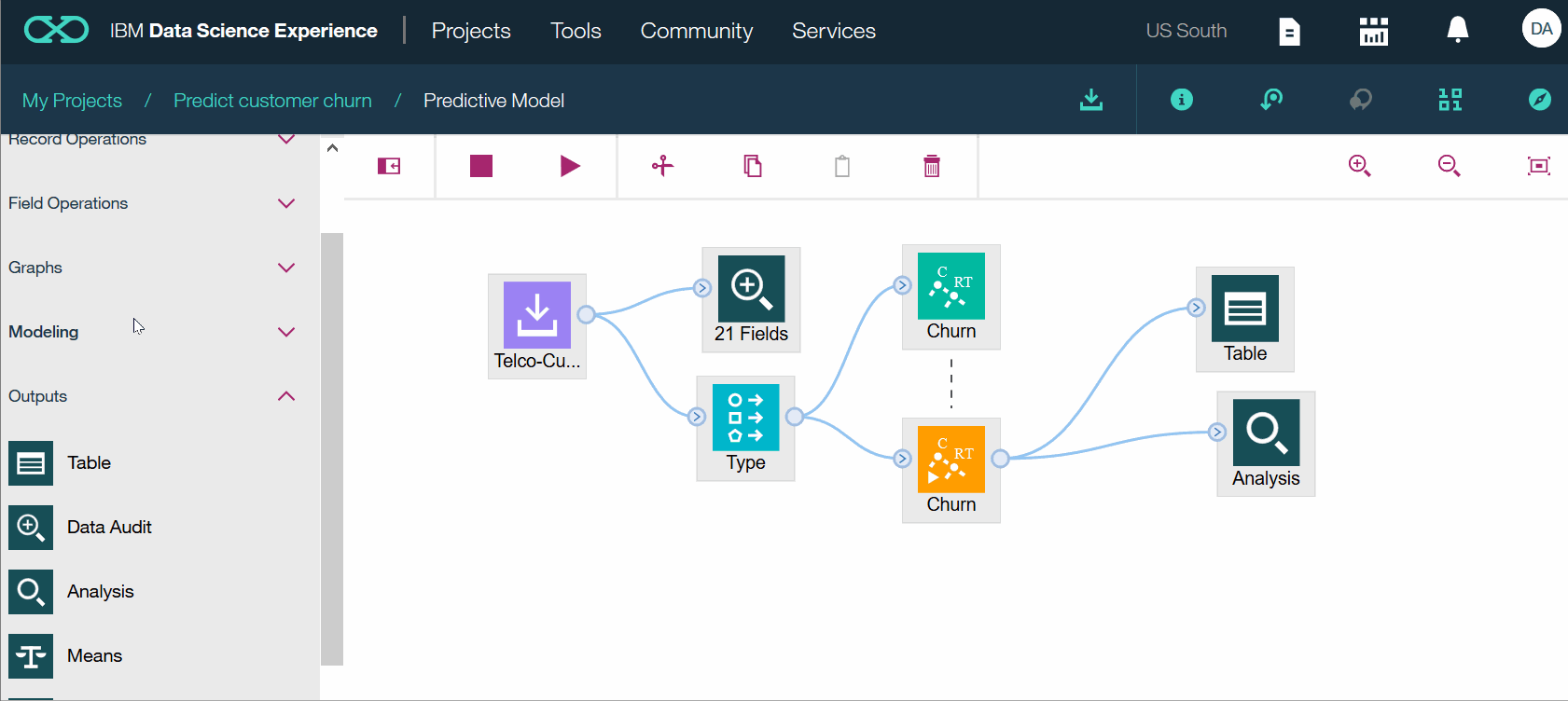This screenshot has height=701, width=1568.
Task: Open the information panel icon
Action: tap(1181, 100)
